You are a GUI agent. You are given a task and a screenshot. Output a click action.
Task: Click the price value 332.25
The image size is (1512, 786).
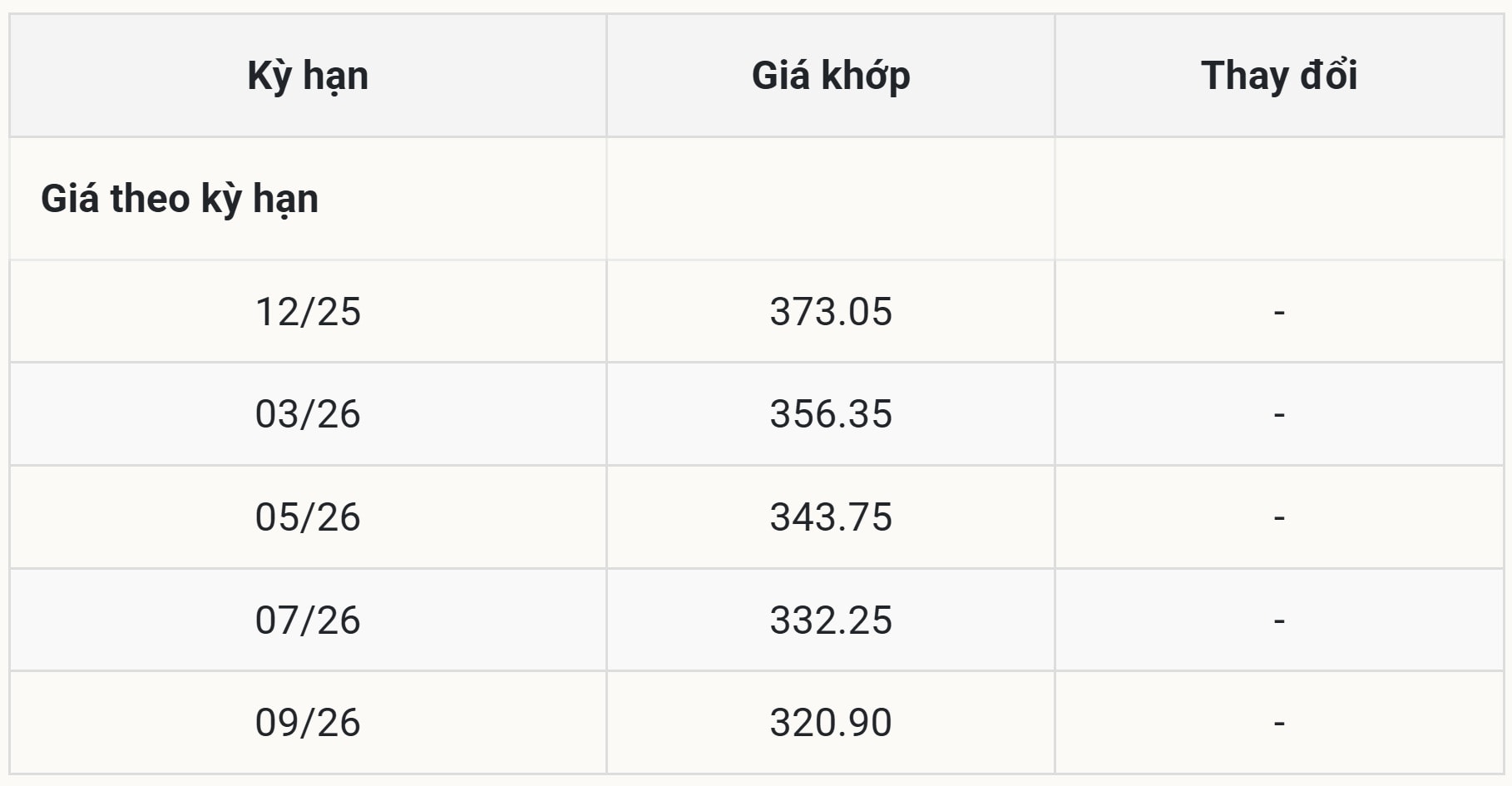831,620
